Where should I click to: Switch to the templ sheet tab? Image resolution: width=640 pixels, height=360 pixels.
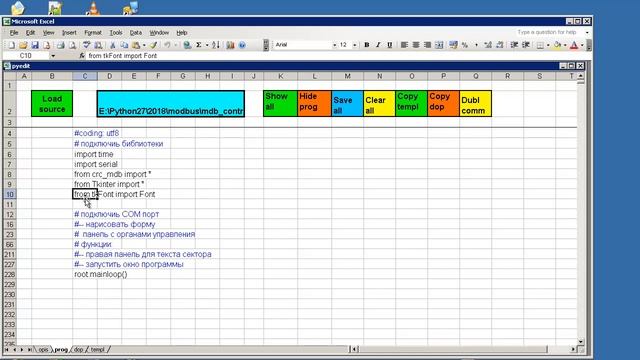tap(97, 350)
